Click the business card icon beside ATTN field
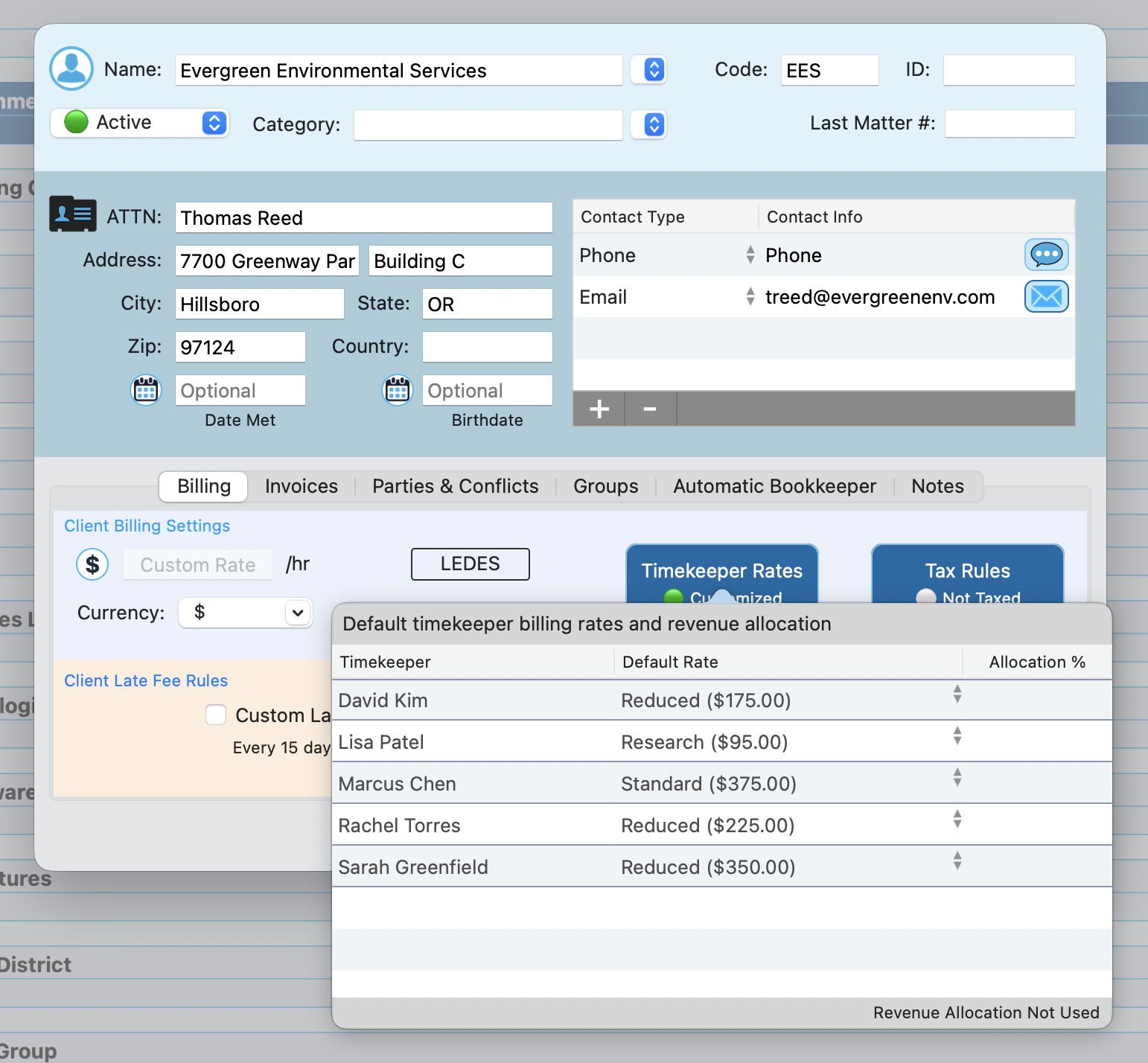The height and width of the screenshot is (1063, 1148). 72,214
